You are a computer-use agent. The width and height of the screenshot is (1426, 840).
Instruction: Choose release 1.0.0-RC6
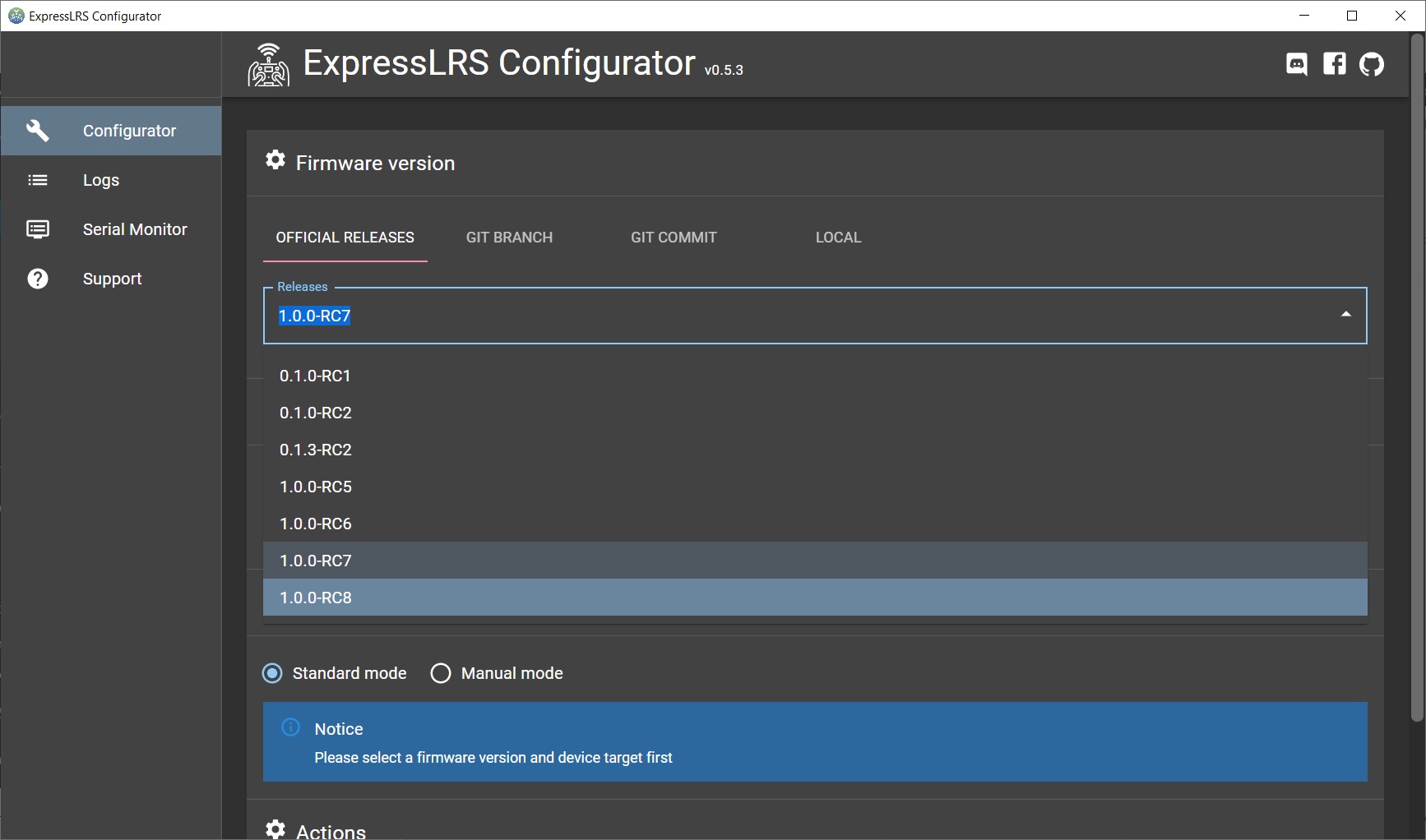pyautogui.click(x=815, y=524)
